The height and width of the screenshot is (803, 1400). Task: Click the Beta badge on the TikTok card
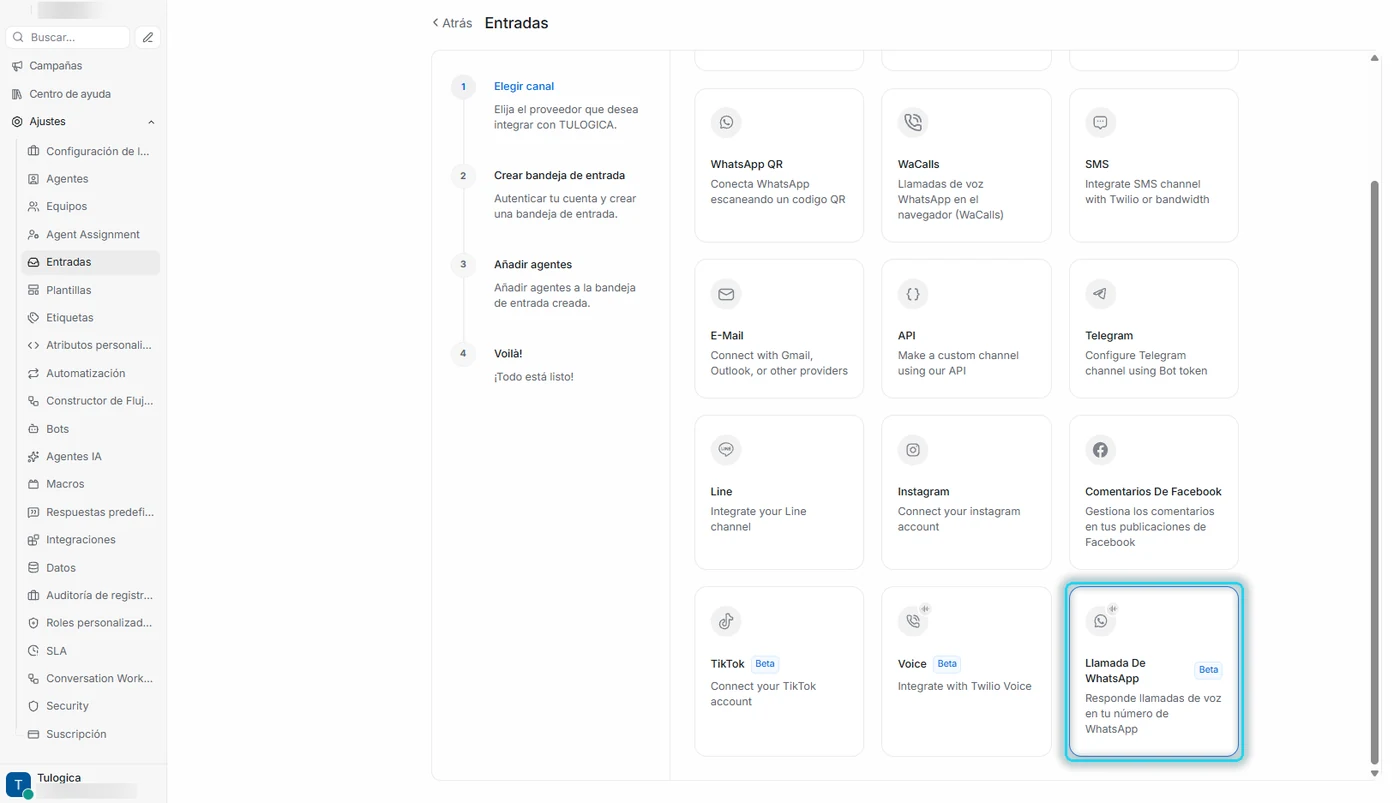pos(765,664)
